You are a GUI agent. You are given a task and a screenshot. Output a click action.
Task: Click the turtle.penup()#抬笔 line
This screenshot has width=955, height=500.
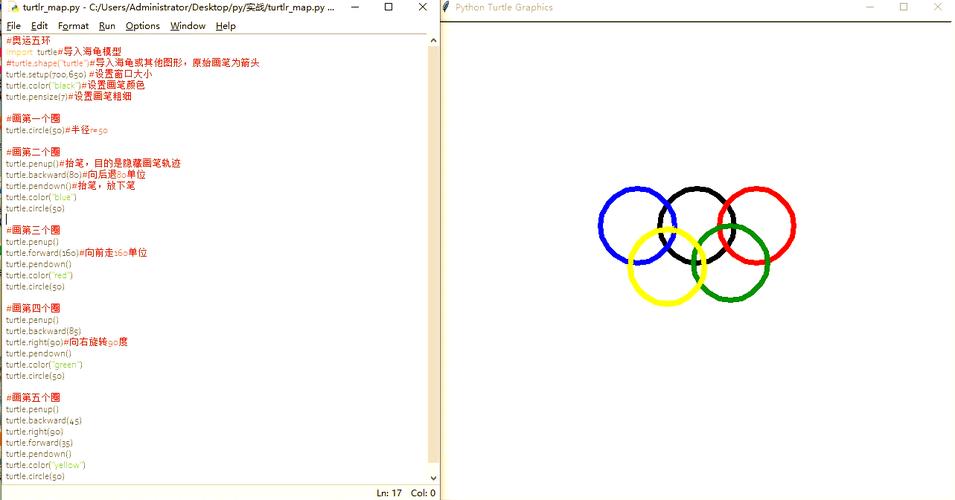[x=93, y=163]
